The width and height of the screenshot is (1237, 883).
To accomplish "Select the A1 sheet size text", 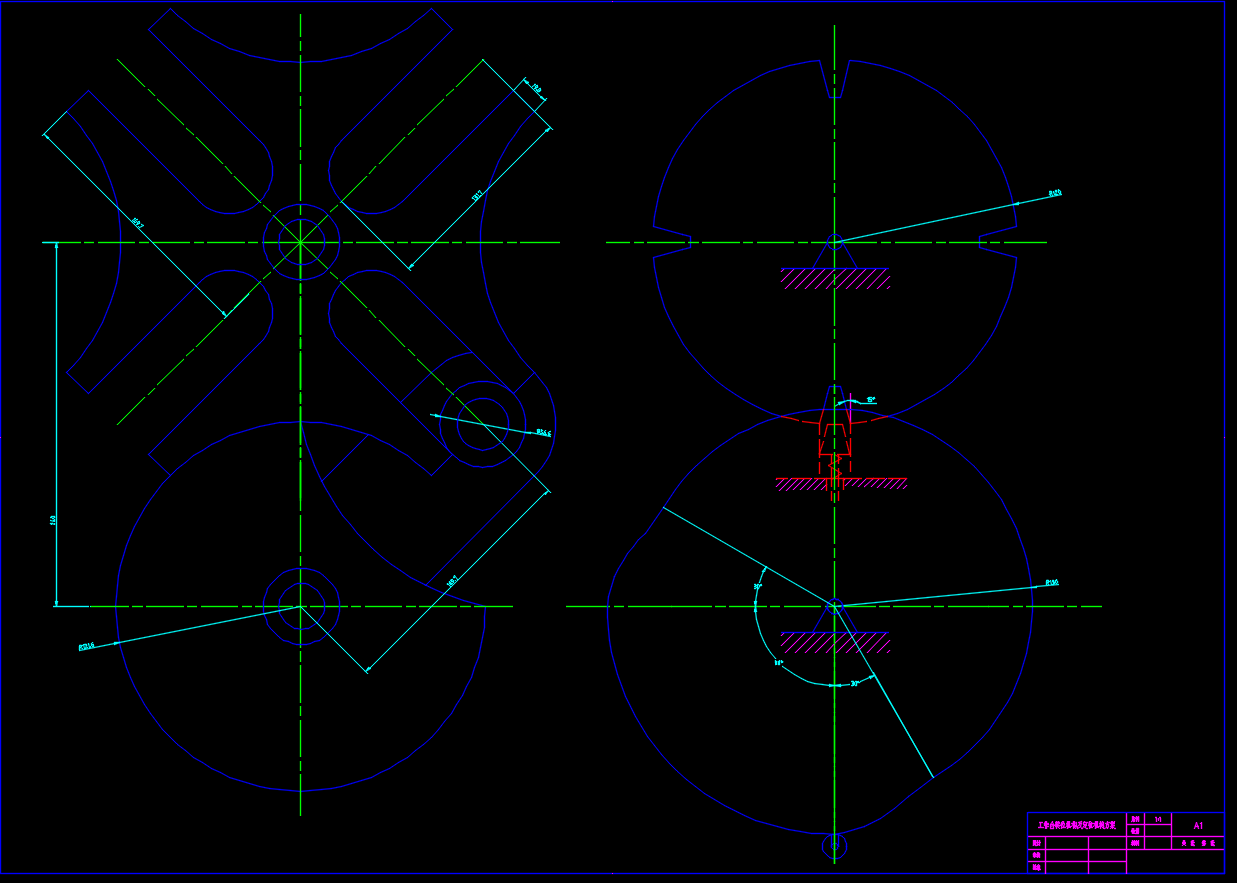I will [x=1198, y=826].
